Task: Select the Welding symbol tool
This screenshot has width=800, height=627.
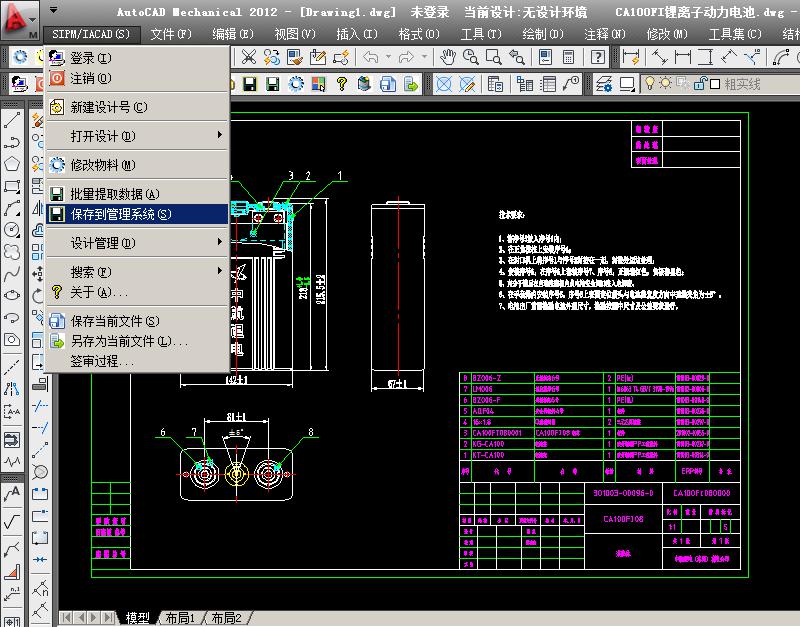Action: click(x=12, y=548)
